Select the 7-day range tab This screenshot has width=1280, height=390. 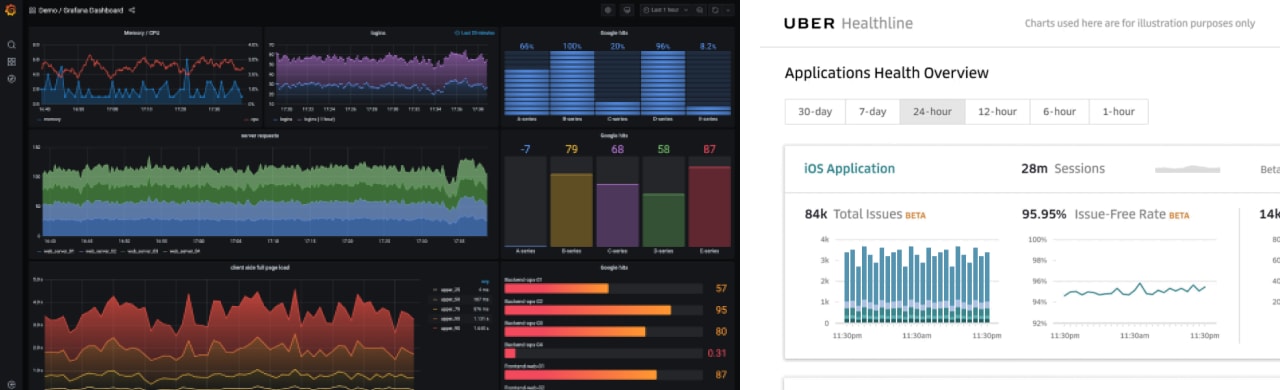(x=873, y=111)
